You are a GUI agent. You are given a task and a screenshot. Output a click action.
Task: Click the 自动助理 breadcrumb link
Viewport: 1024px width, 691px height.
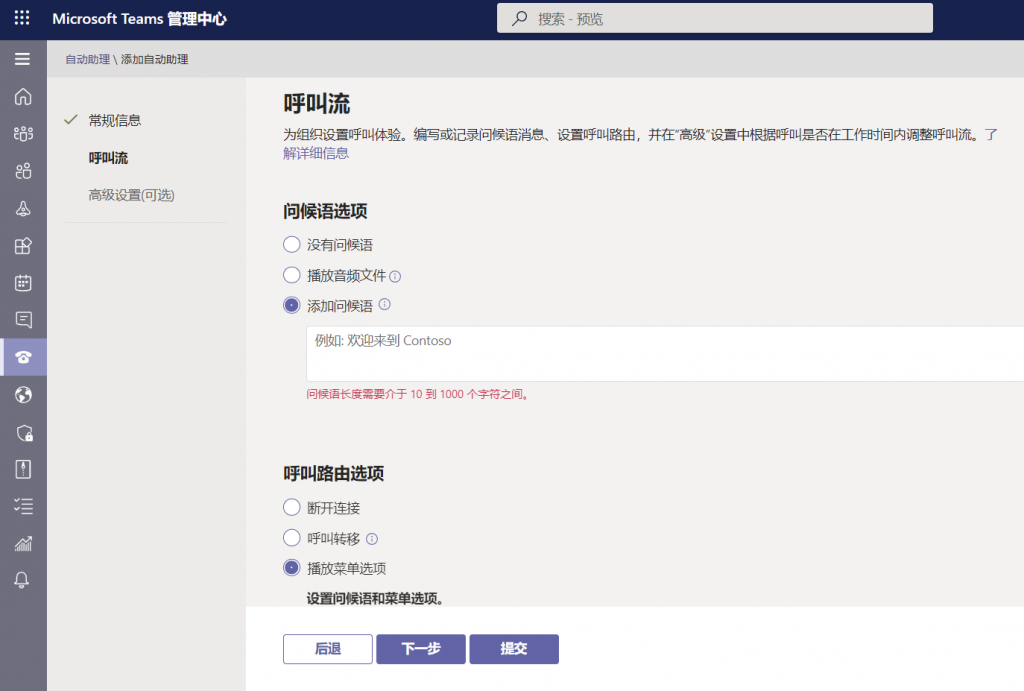pos(88,59)
